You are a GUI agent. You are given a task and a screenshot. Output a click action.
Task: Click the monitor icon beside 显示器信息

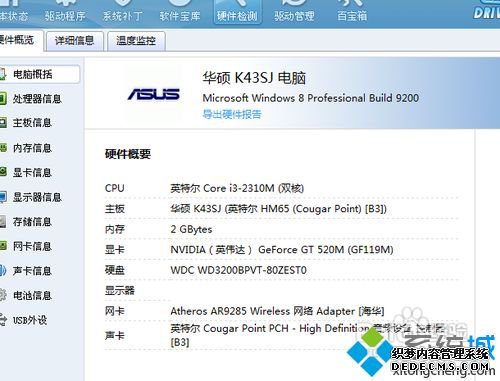[3, 197]
